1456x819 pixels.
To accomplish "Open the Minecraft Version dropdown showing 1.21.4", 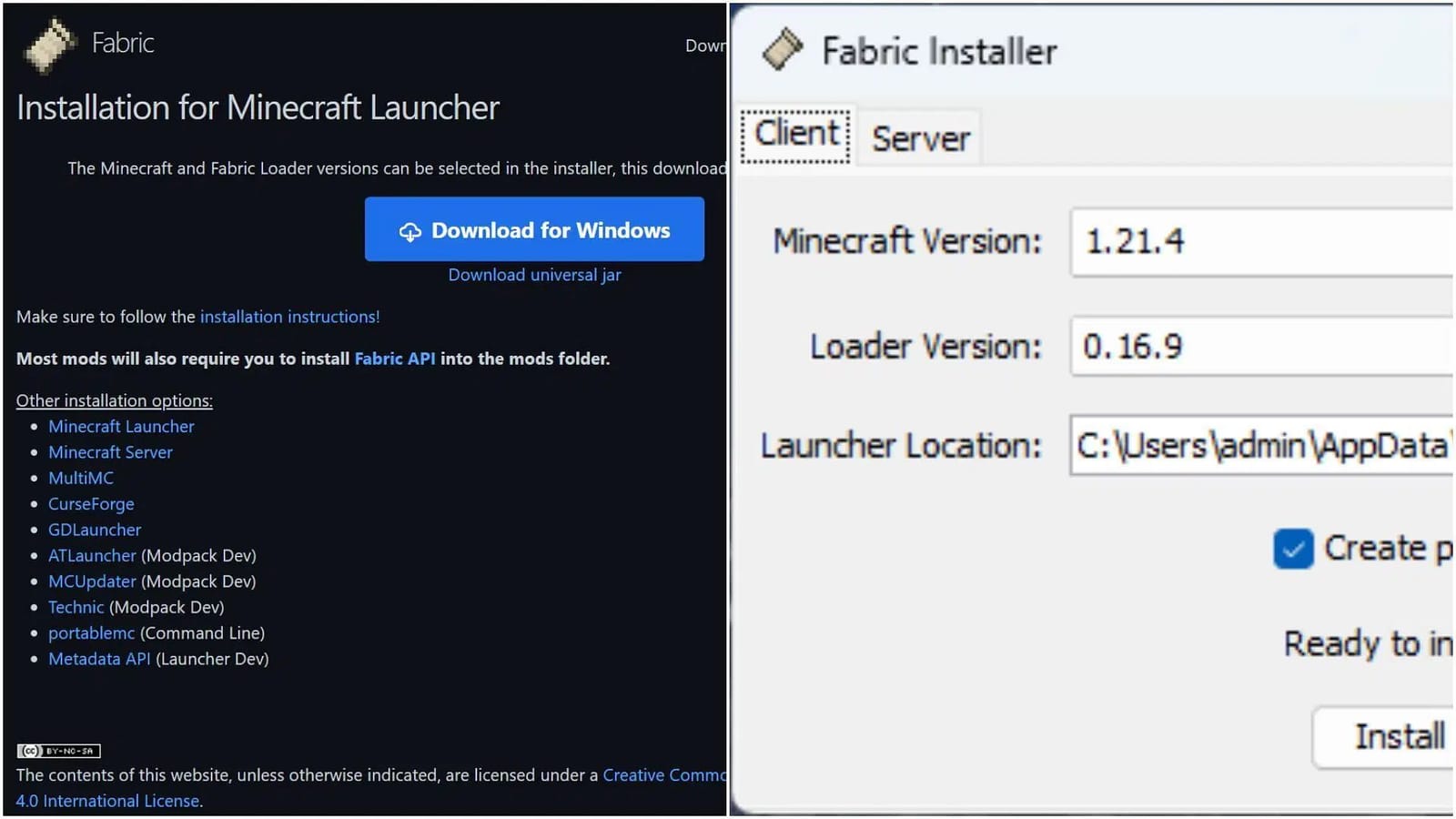I will [x=1256, y=243].
